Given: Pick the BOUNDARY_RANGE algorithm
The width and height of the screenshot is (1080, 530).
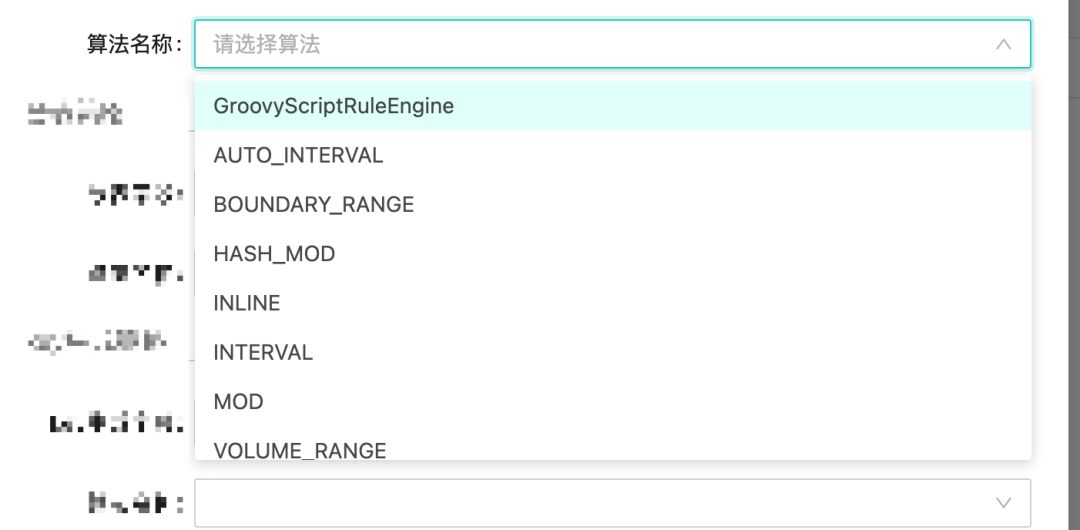Looking at the screenshot, I should click(x=313, y=205).
